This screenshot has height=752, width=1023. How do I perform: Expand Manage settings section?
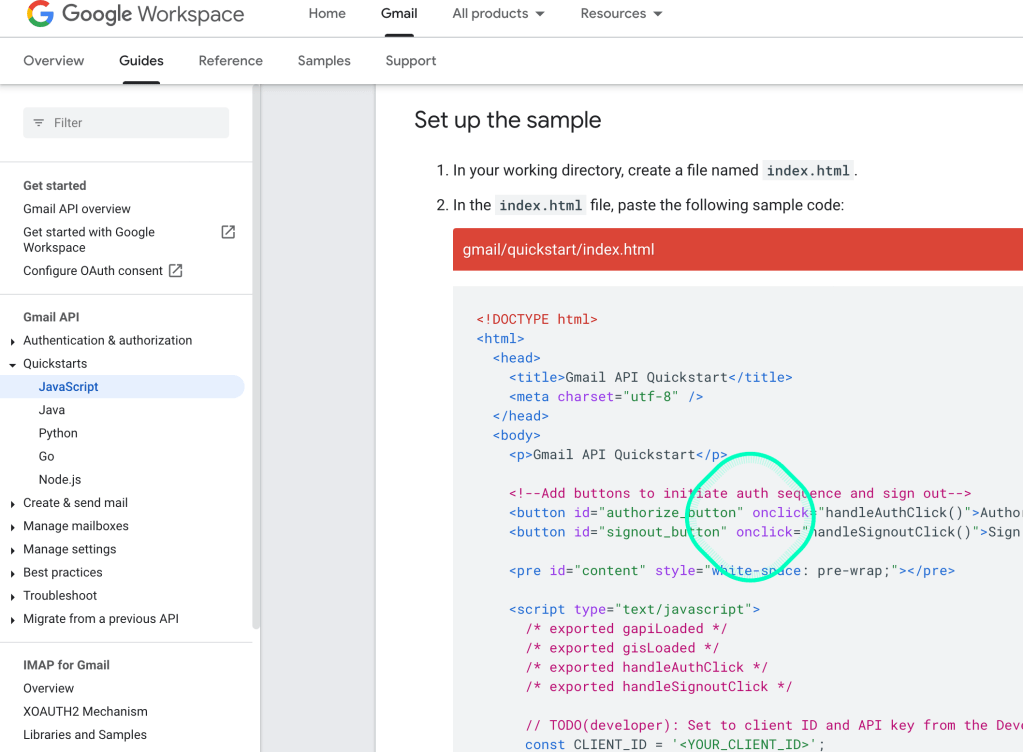point(12,550)
